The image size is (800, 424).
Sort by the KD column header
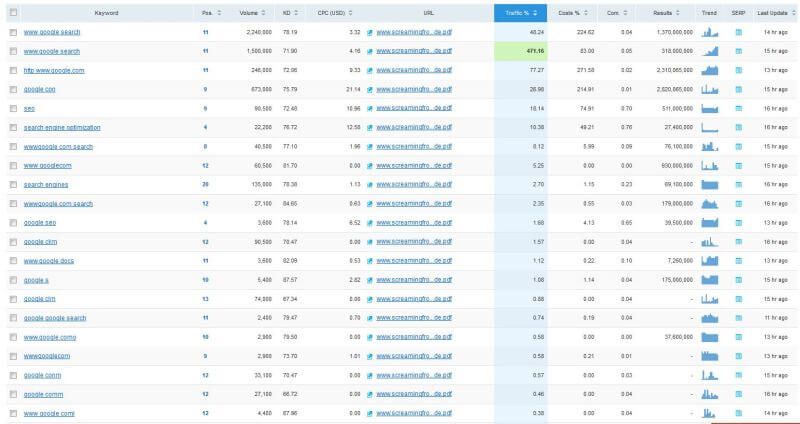click(x=290, y=13)
